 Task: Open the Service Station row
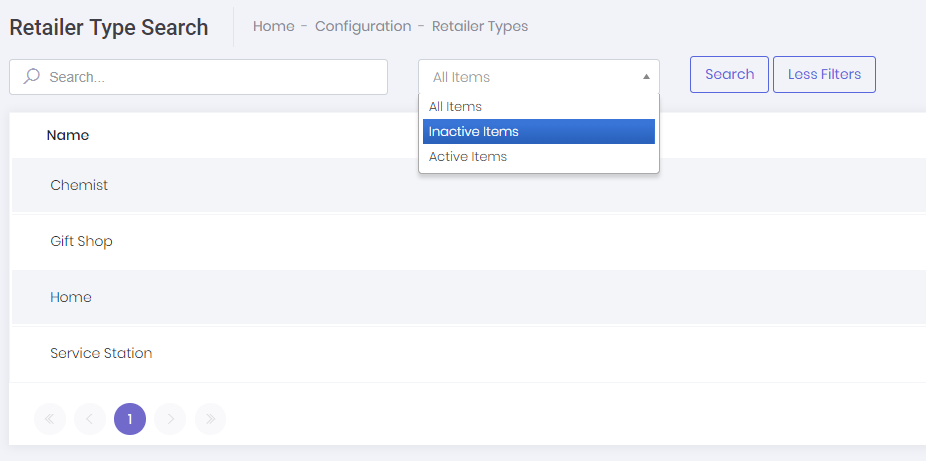tap(101, 353)
